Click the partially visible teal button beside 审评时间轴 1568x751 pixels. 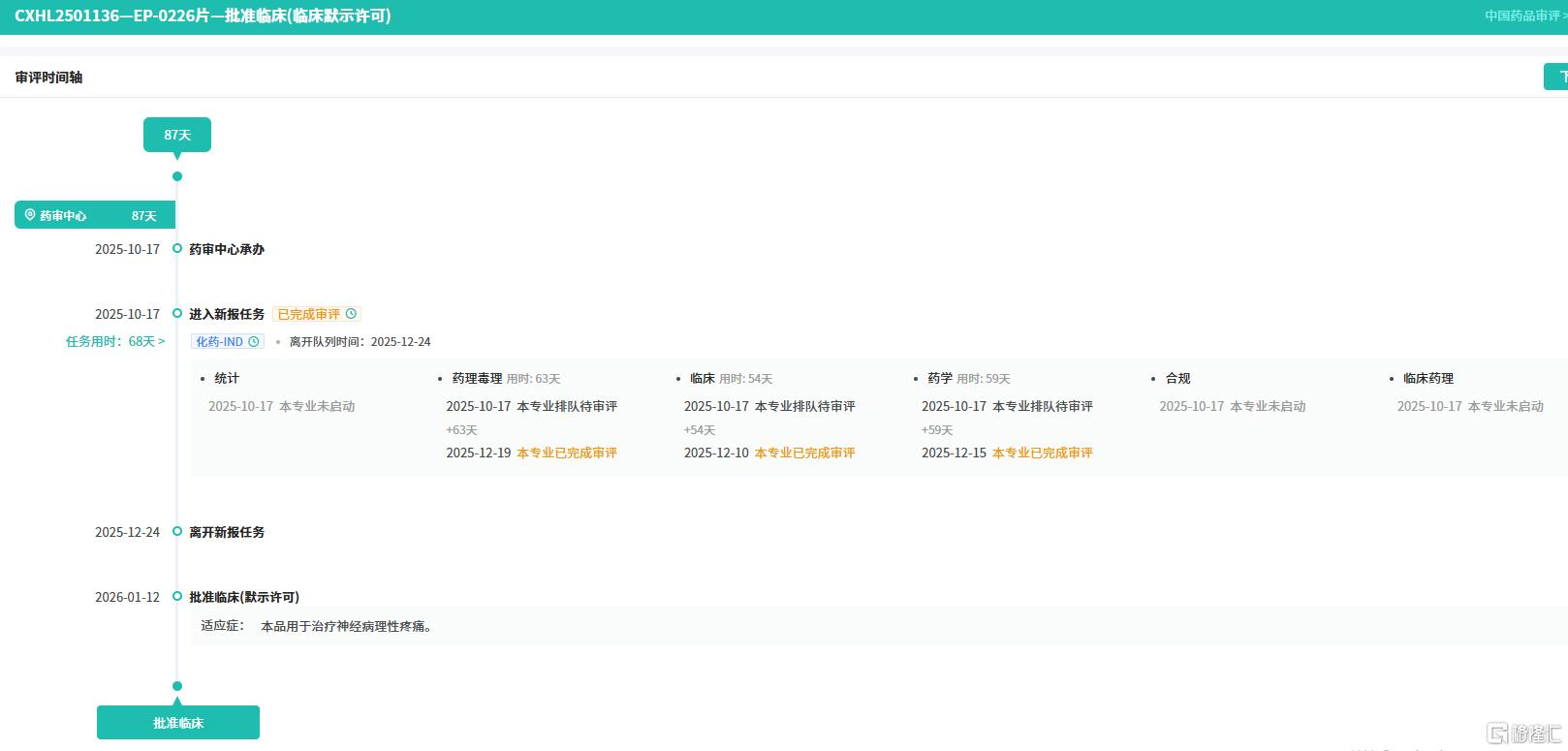point(1556,77)
